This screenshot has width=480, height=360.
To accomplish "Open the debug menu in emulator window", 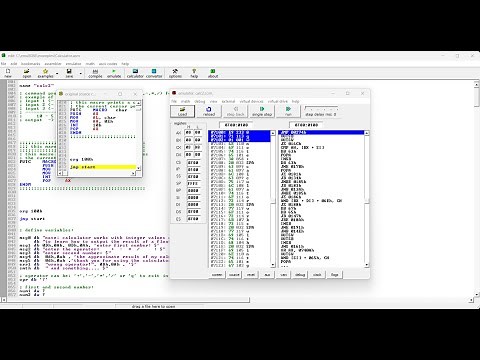I will pyautogui.click(x=200, y=101).
